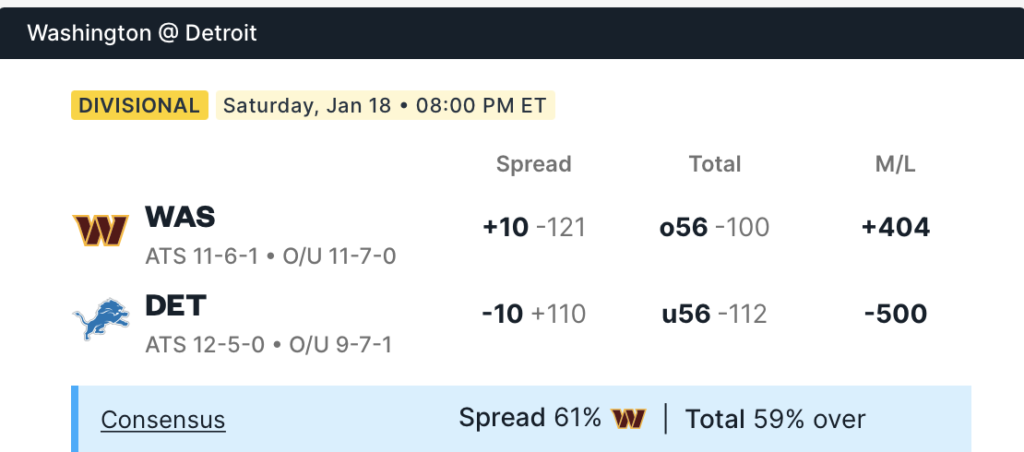Click the Washington @ Detroit header title

pyautogui.click(x=142, y=33)
